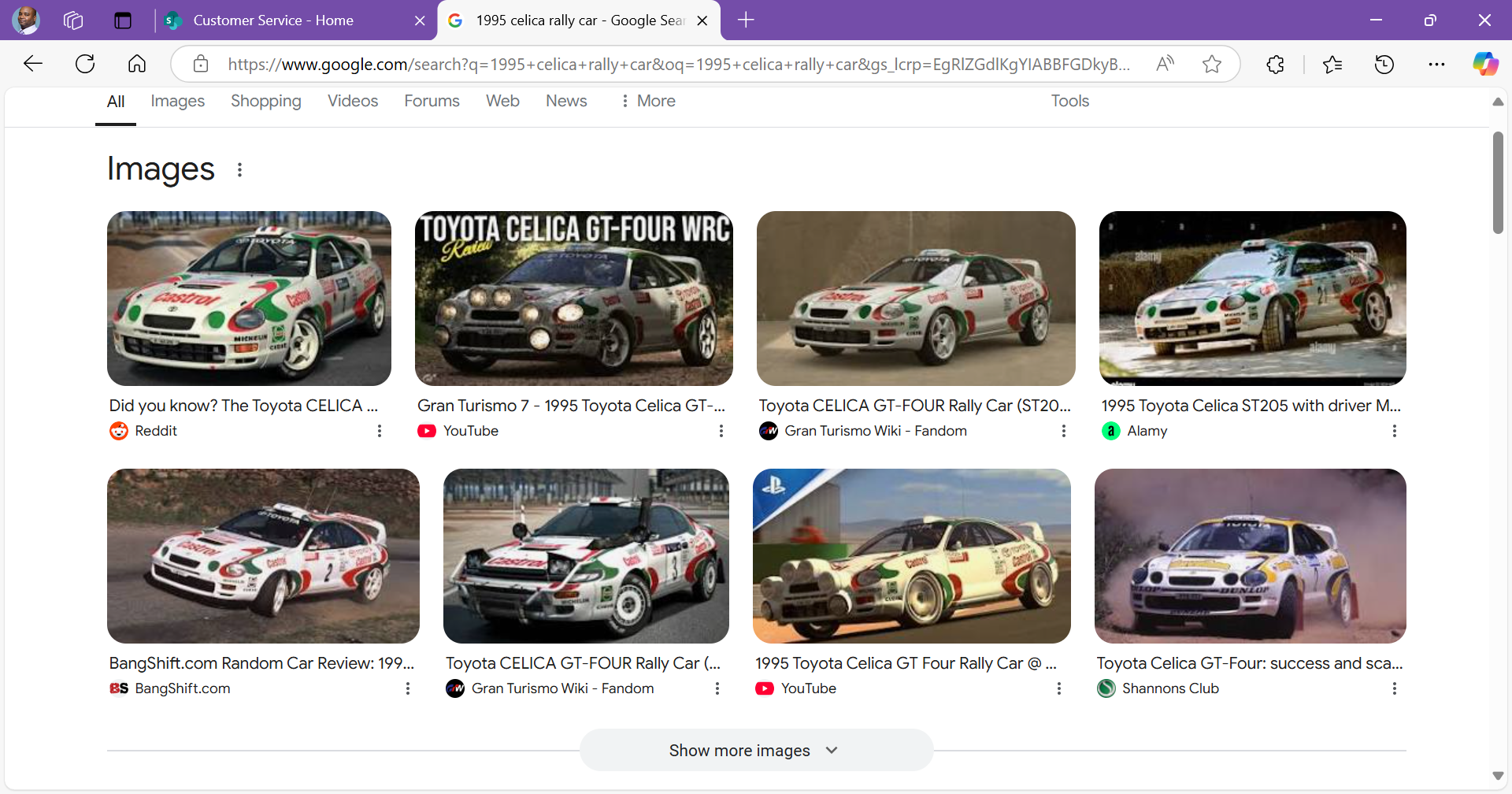Go to the browser home page
The height and width of the screenshot is (794, 1512).
pos(137,64)
